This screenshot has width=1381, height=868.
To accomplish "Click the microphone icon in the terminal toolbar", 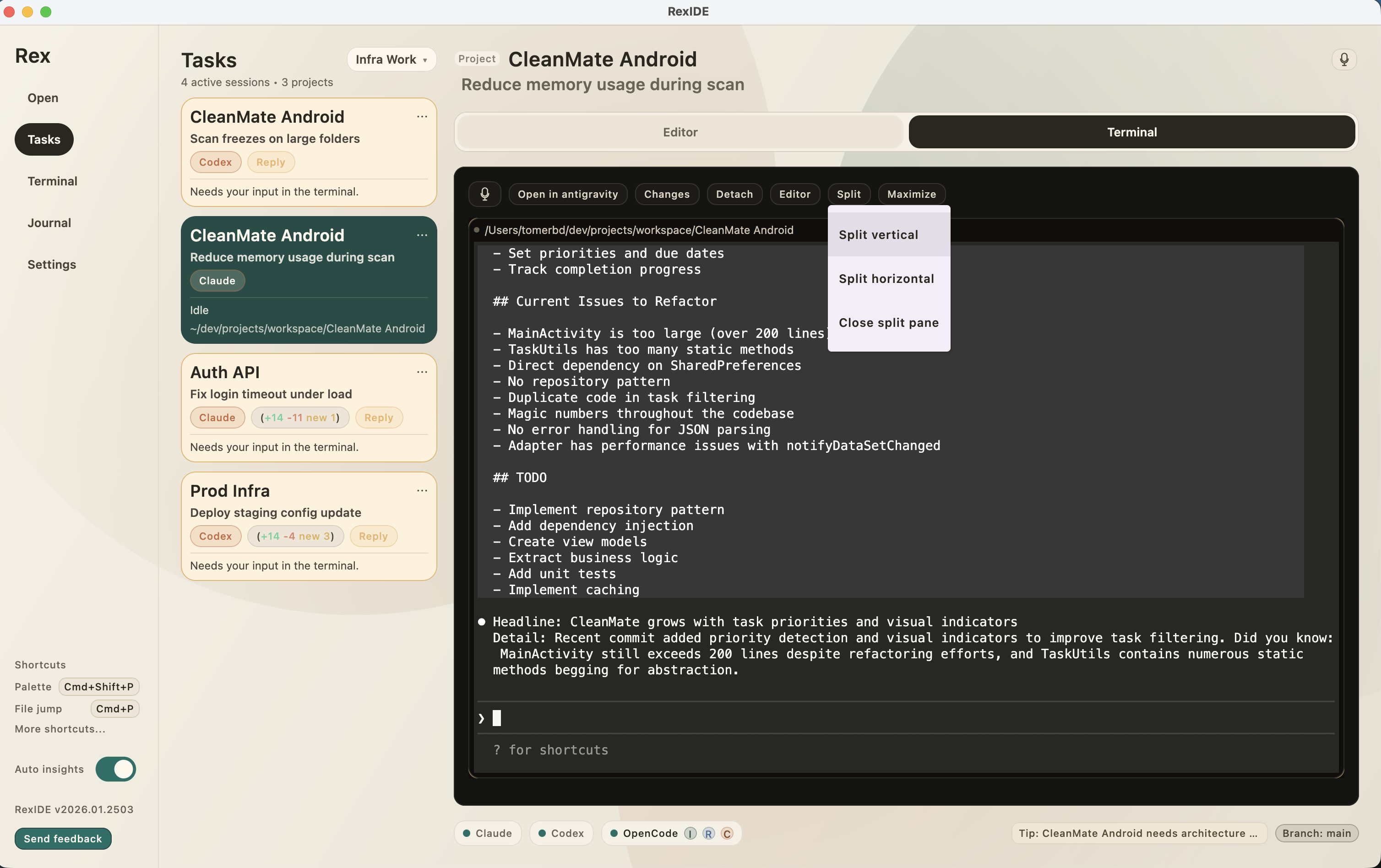I will coord(484,194).
